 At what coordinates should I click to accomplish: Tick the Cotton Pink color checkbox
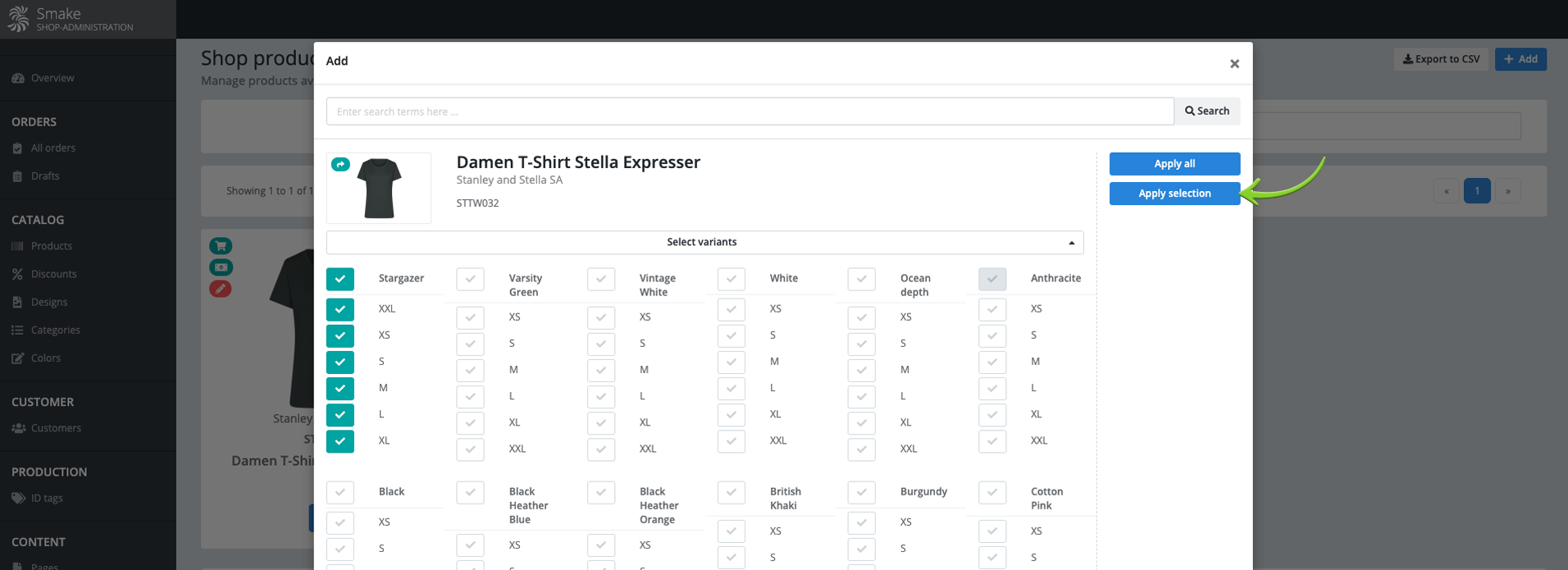click(x=992, y=492)
